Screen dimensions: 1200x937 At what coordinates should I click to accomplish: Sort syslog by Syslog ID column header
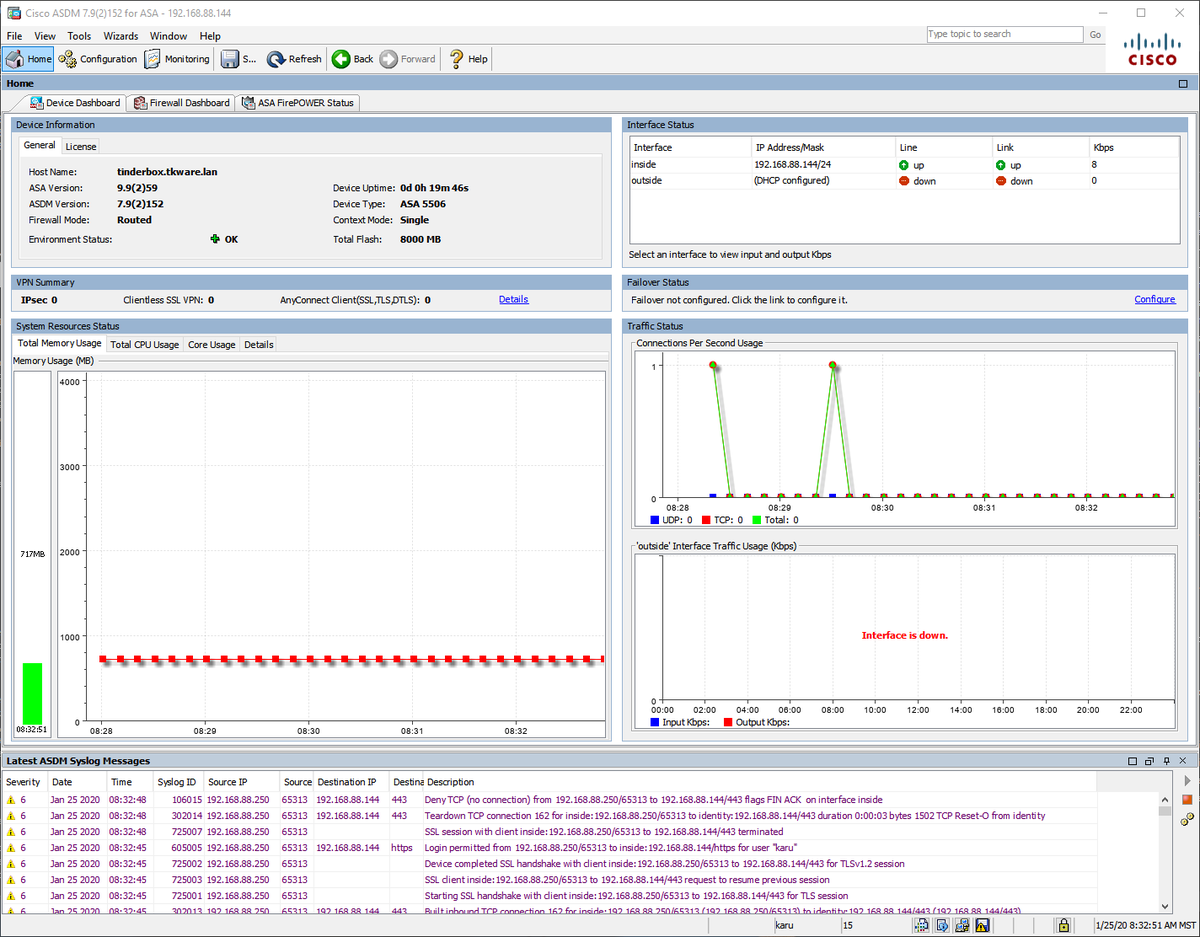pos(176,782)
